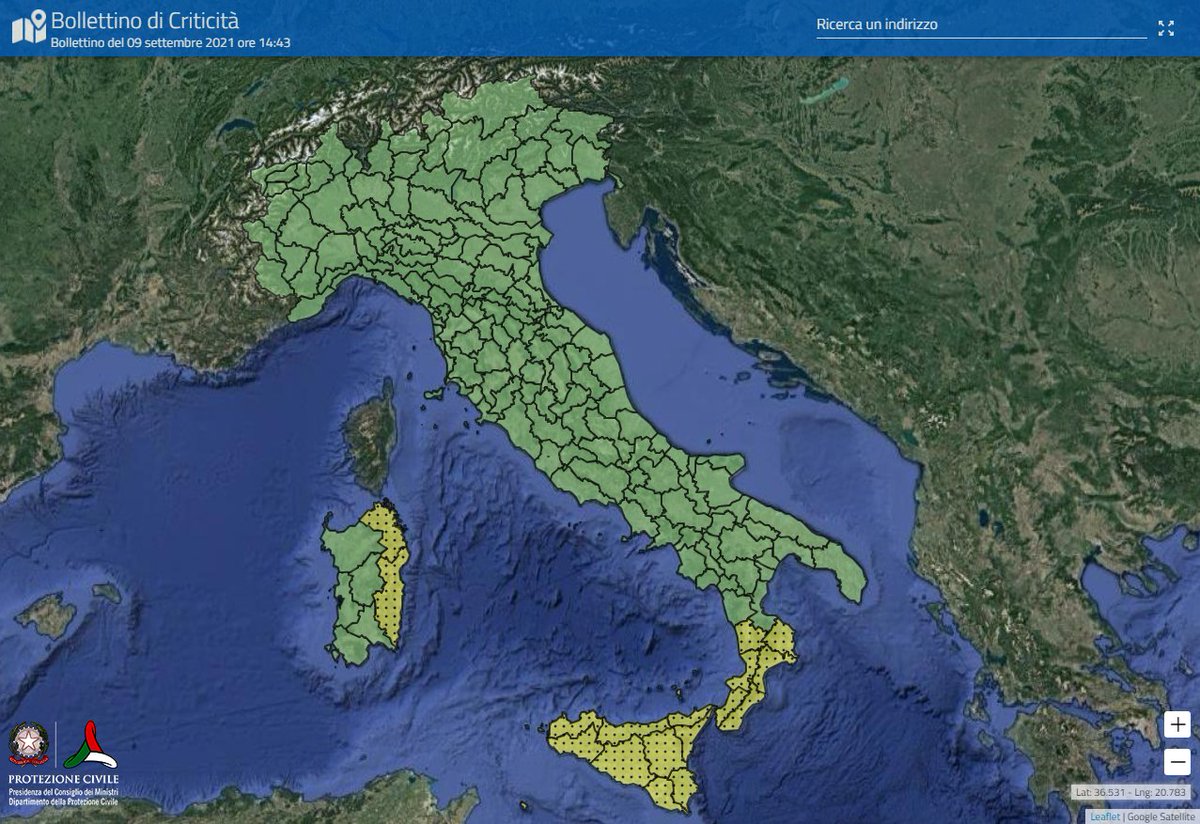The image size is (1200, 824).
Task: Open the Leaflet attribution link
Action: coord(1104,816)
